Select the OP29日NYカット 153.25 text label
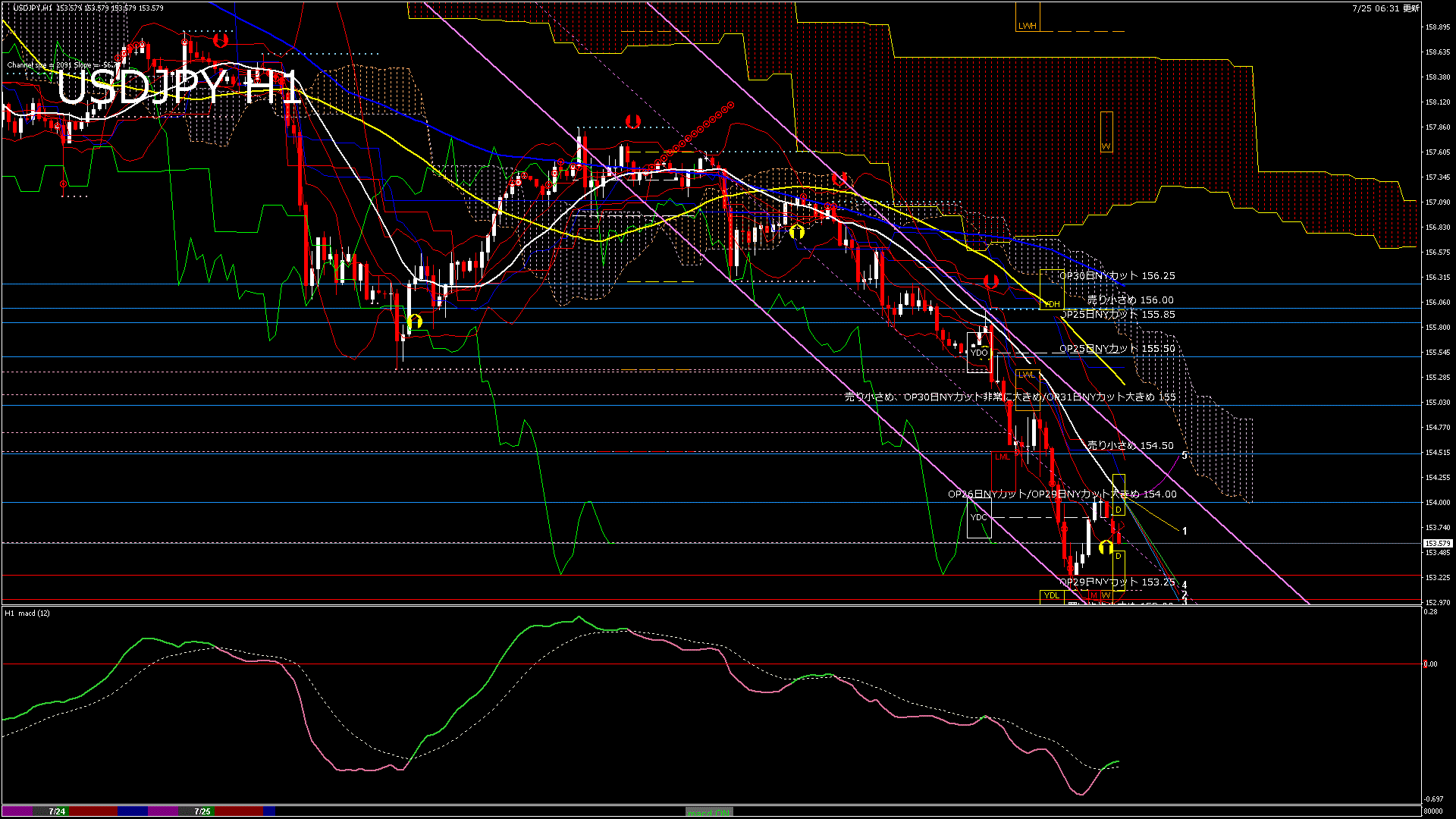Viewport: 1456px width, 819px height. (x=1117, y=582)
